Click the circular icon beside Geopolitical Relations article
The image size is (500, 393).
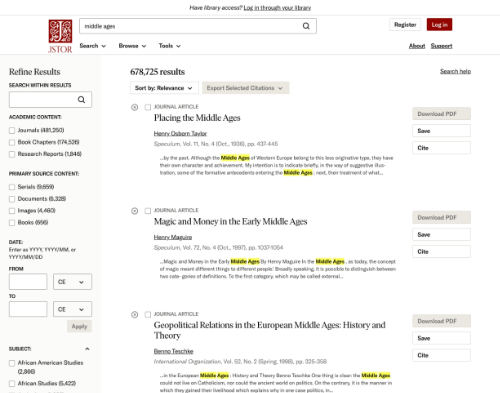(134, 315)
